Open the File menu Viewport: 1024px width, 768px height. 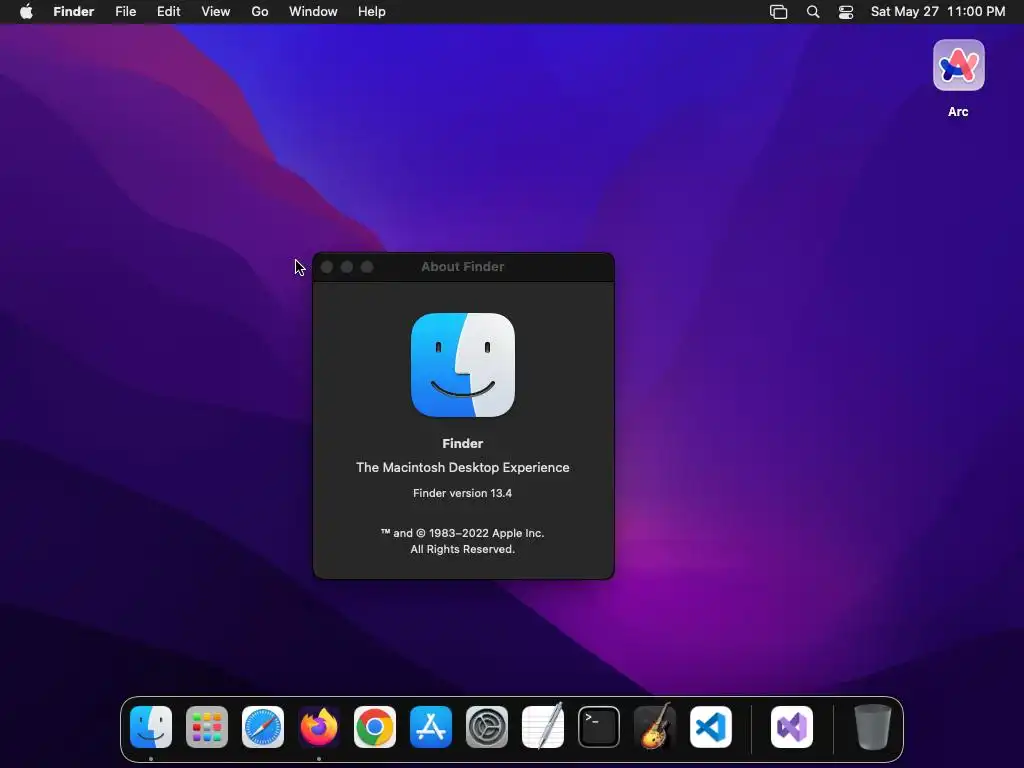tap(125, 12)
